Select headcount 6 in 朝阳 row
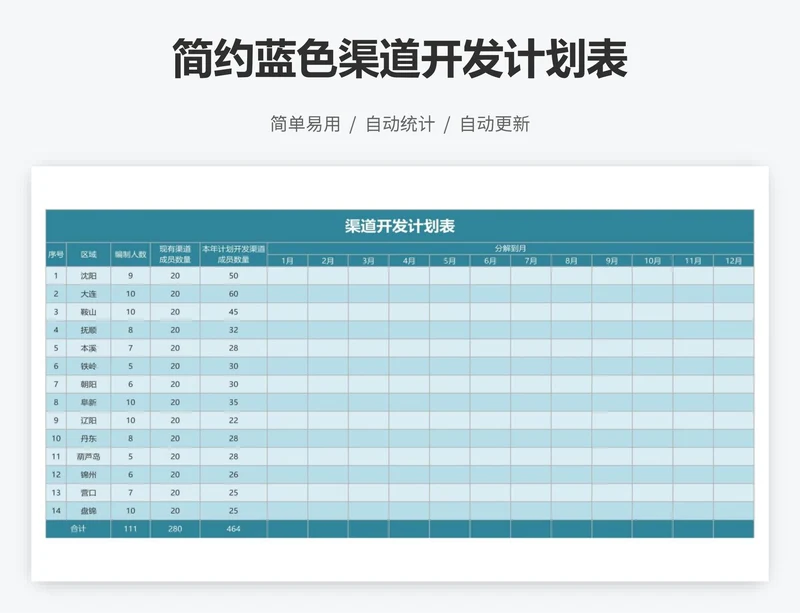800x613 pixels. coord(130,384)
